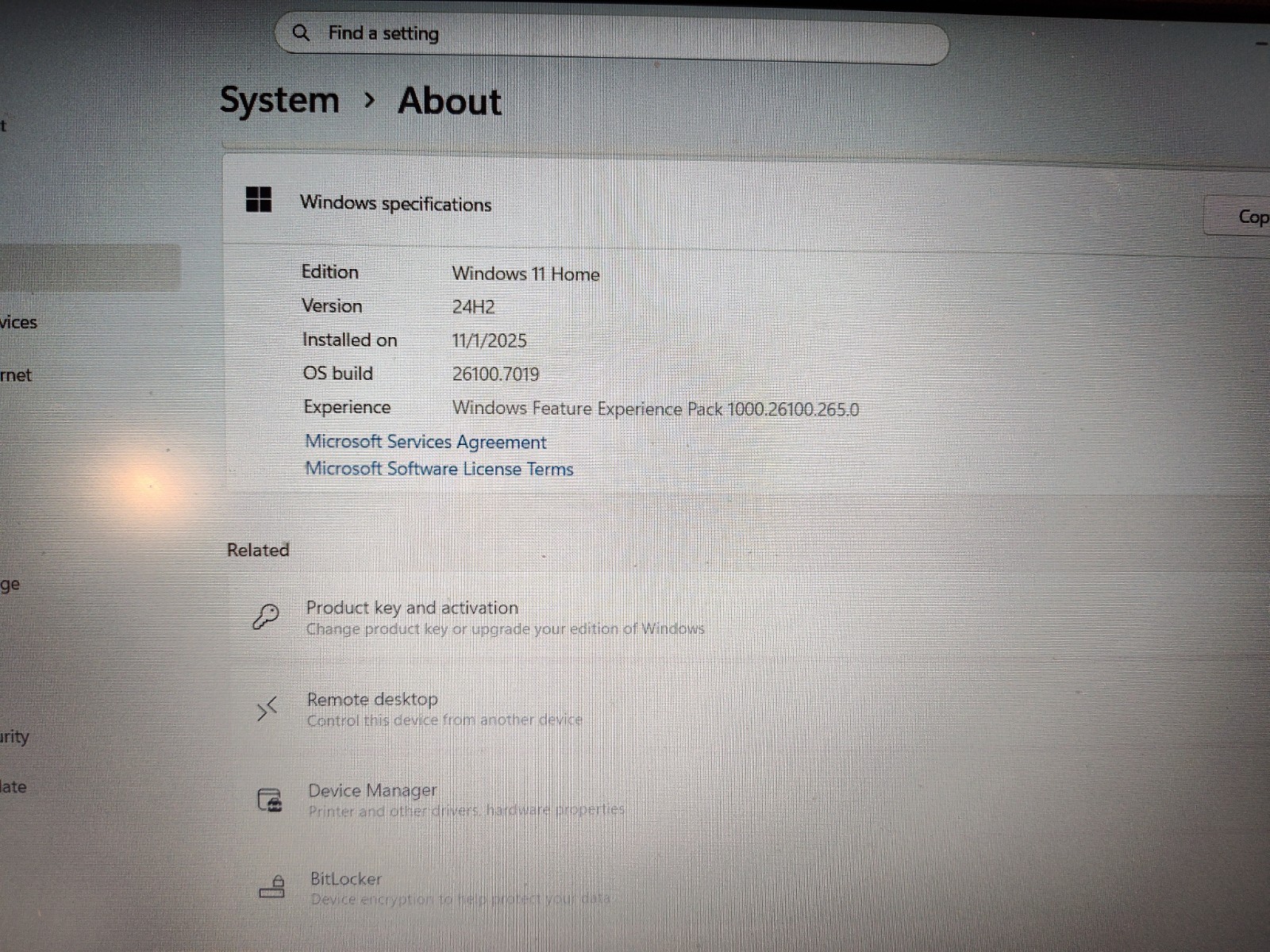Select 'Windows 11 Home' edition text
Image resolution: width=1270 pixels, height=952 pixels.
click(x=525, y=274)
